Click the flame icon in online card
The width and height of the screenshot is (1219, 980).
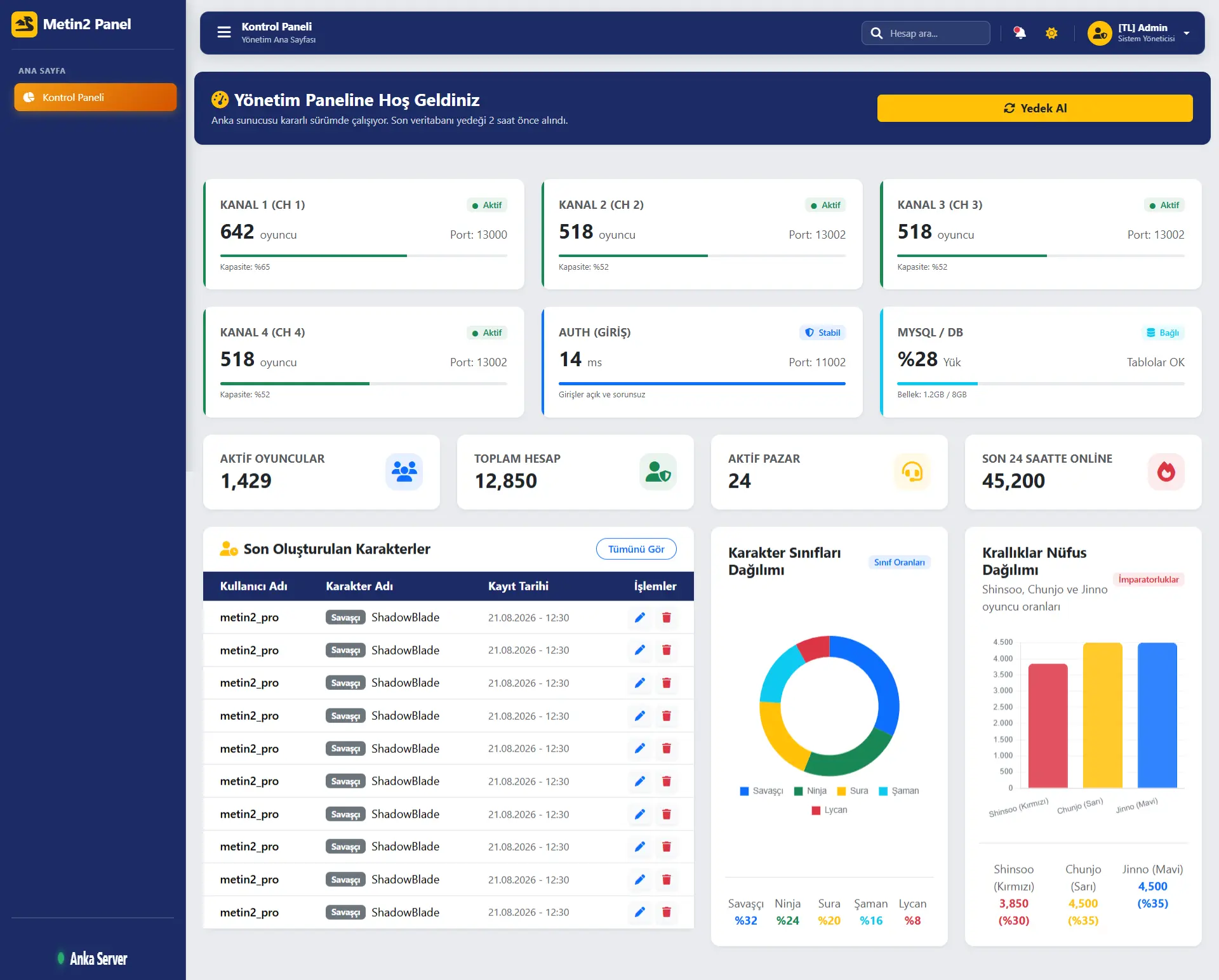pyautogui.click(x=1166, y=472)
